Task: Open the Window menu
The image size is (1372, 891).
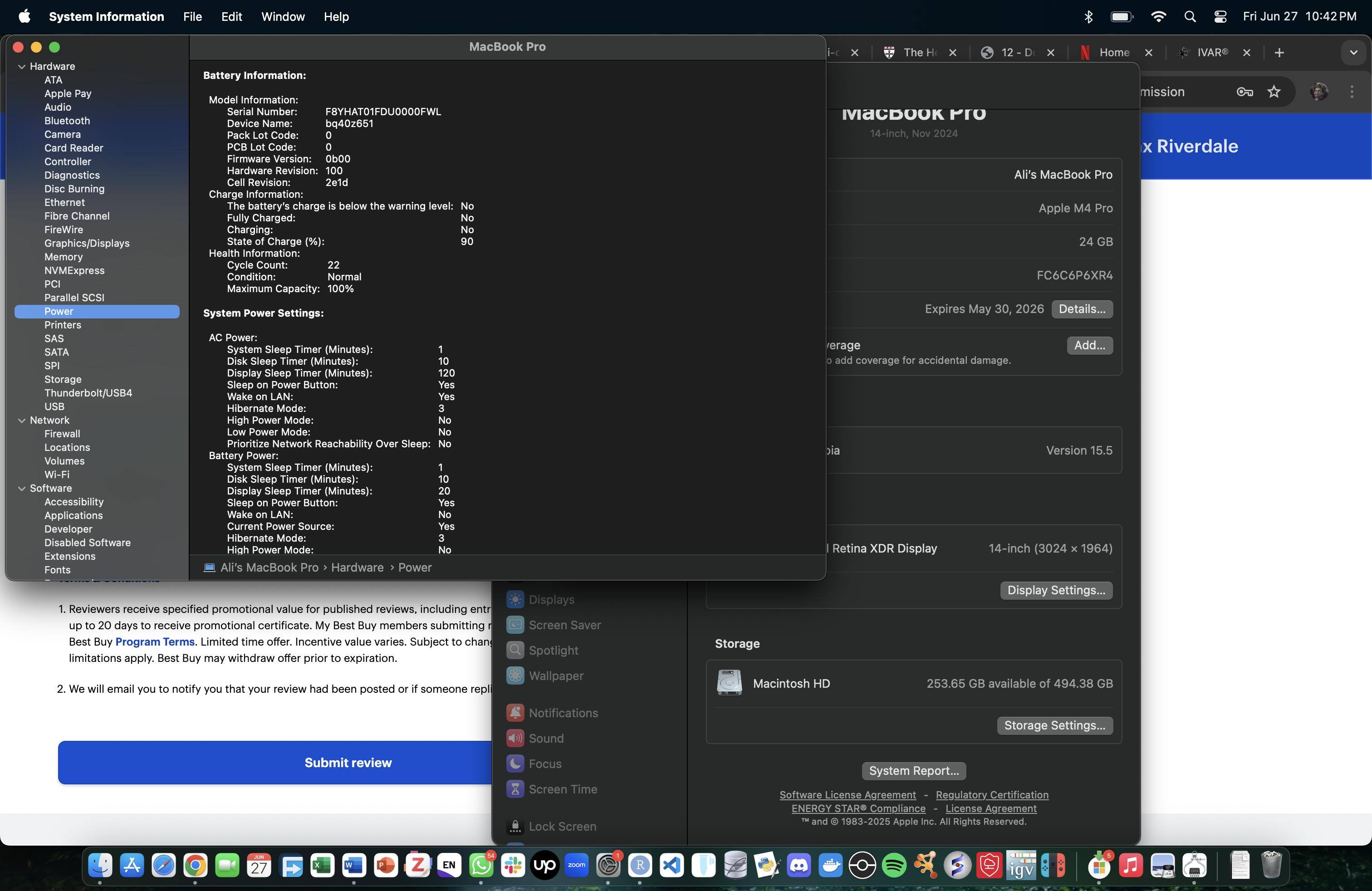Action: tap(283, 17)
